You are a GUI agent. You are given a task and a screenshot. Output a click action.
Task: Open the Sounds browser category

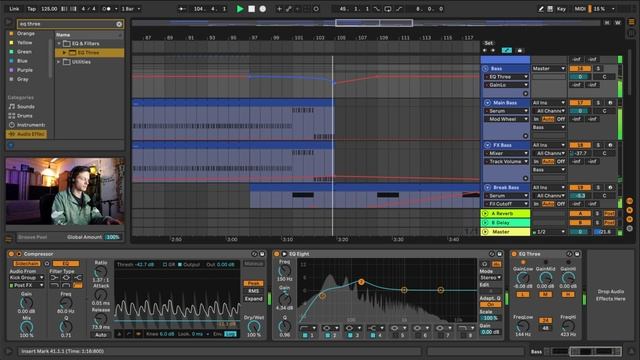26,107
